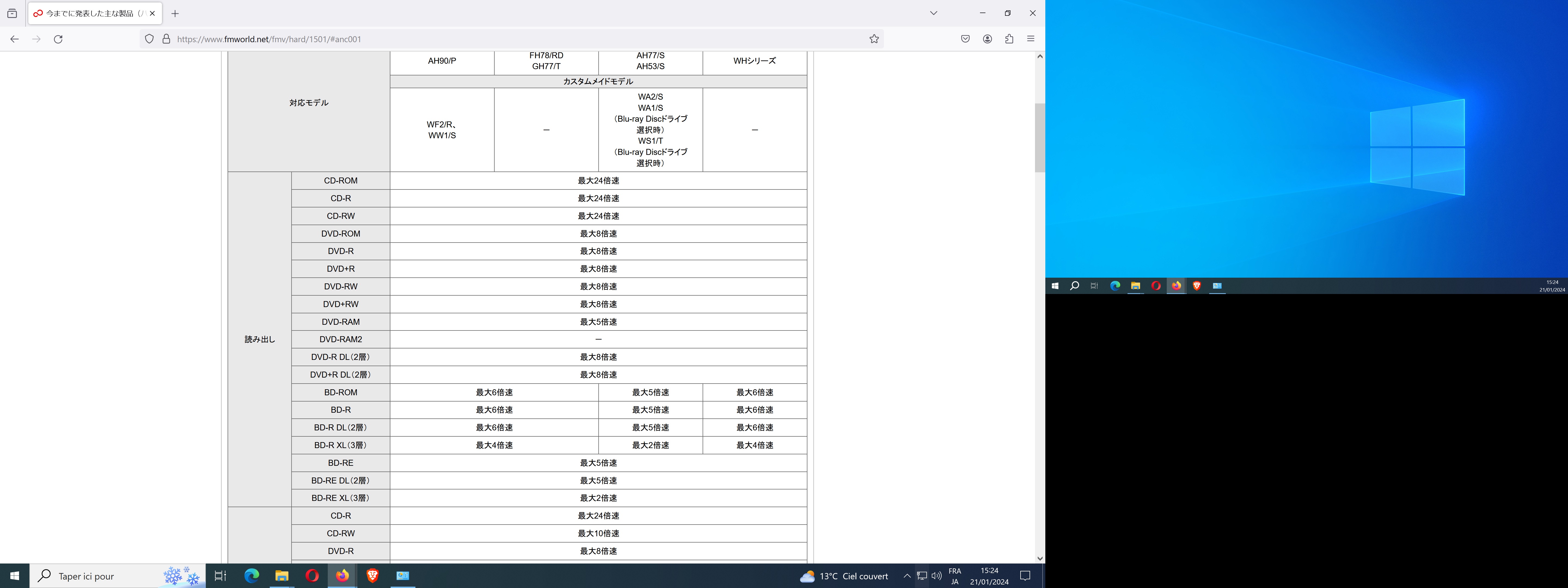This screenshot has width=1568, height=588.
Task: Click the 'DVD+R DL(2層)' row label
Action: point(341,375)
